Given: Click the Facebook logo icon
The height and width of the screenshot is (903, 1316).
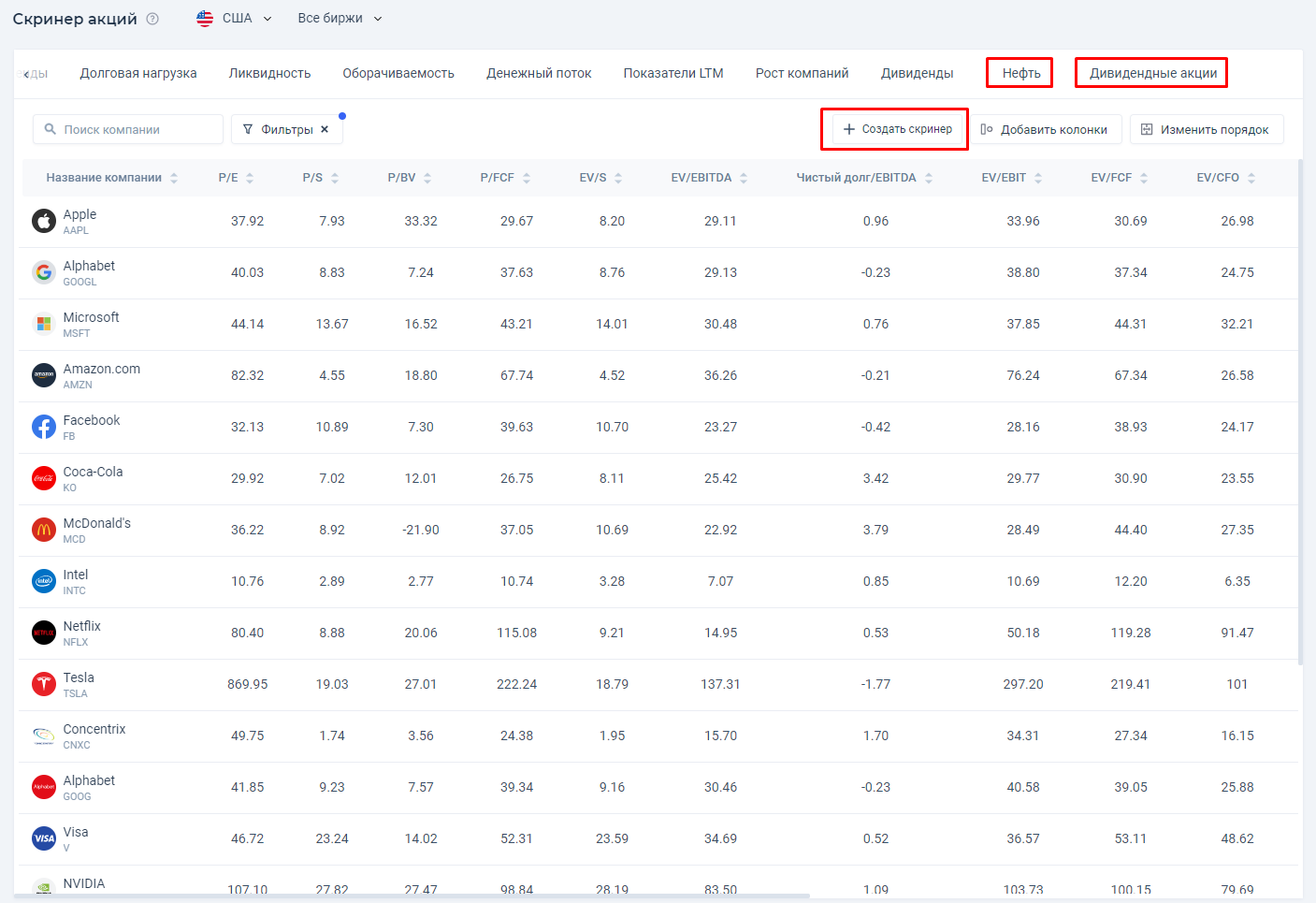Looking at the screenshot, I should pos(44,427).
